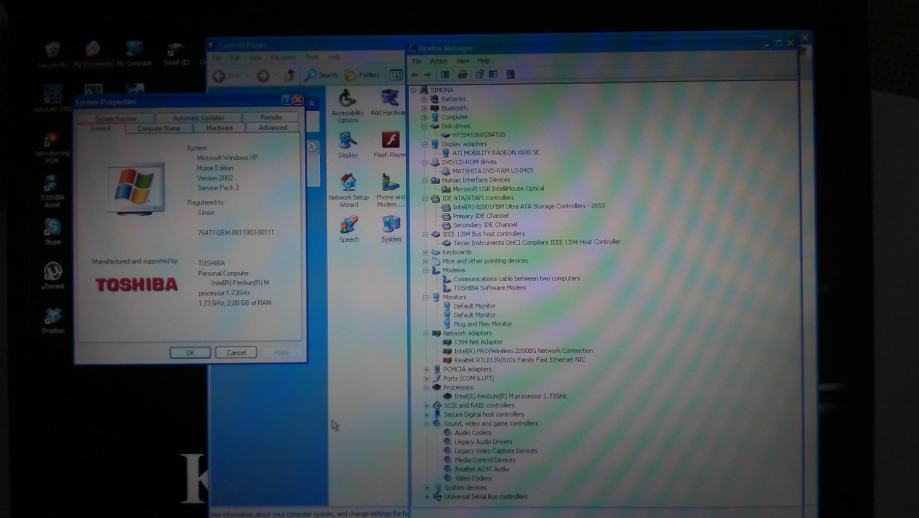Switch to Hardware tab

(220, 128)
